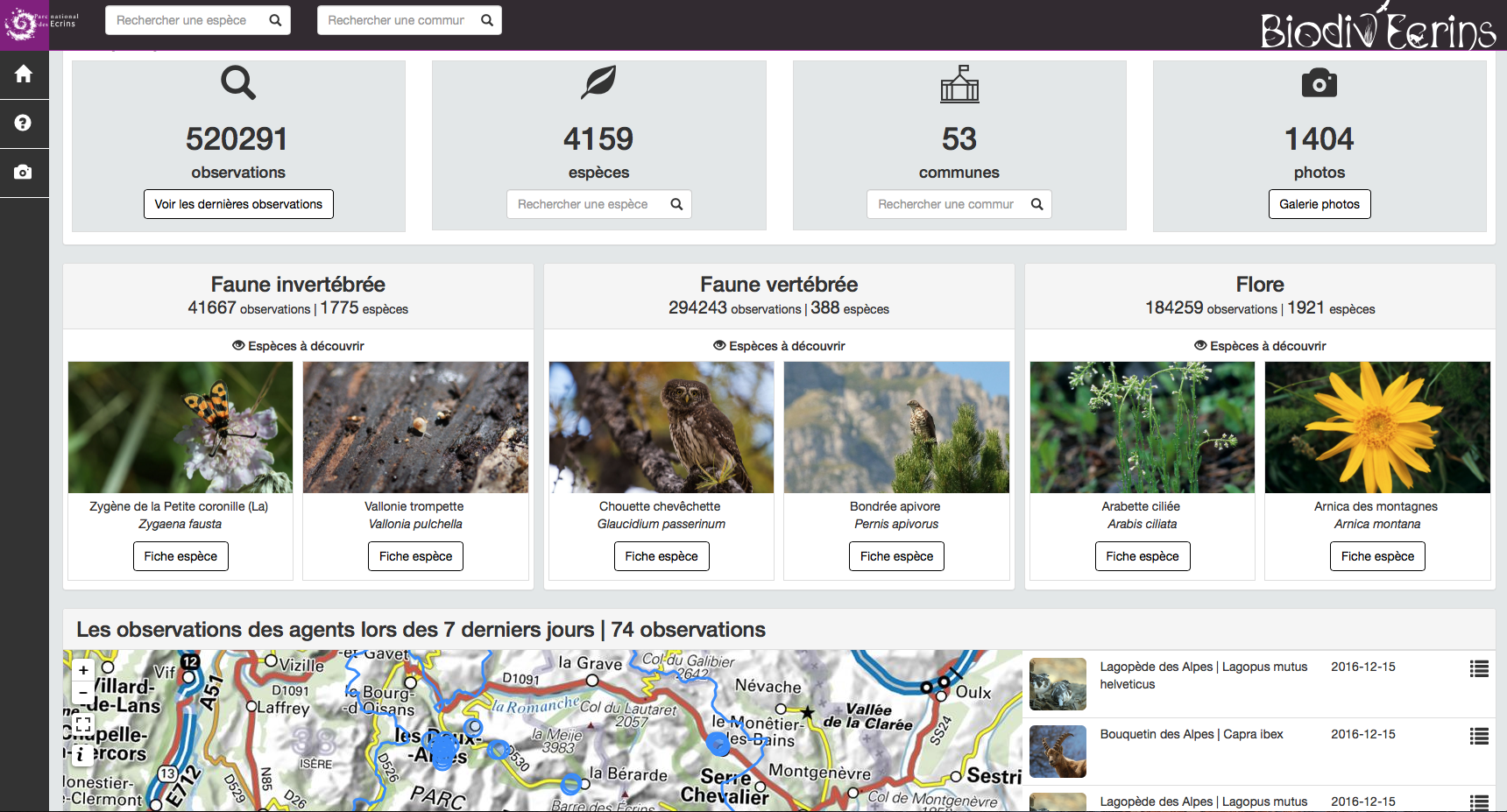
Task: Zoom out on the observations map
Action: tap(83, 692)
